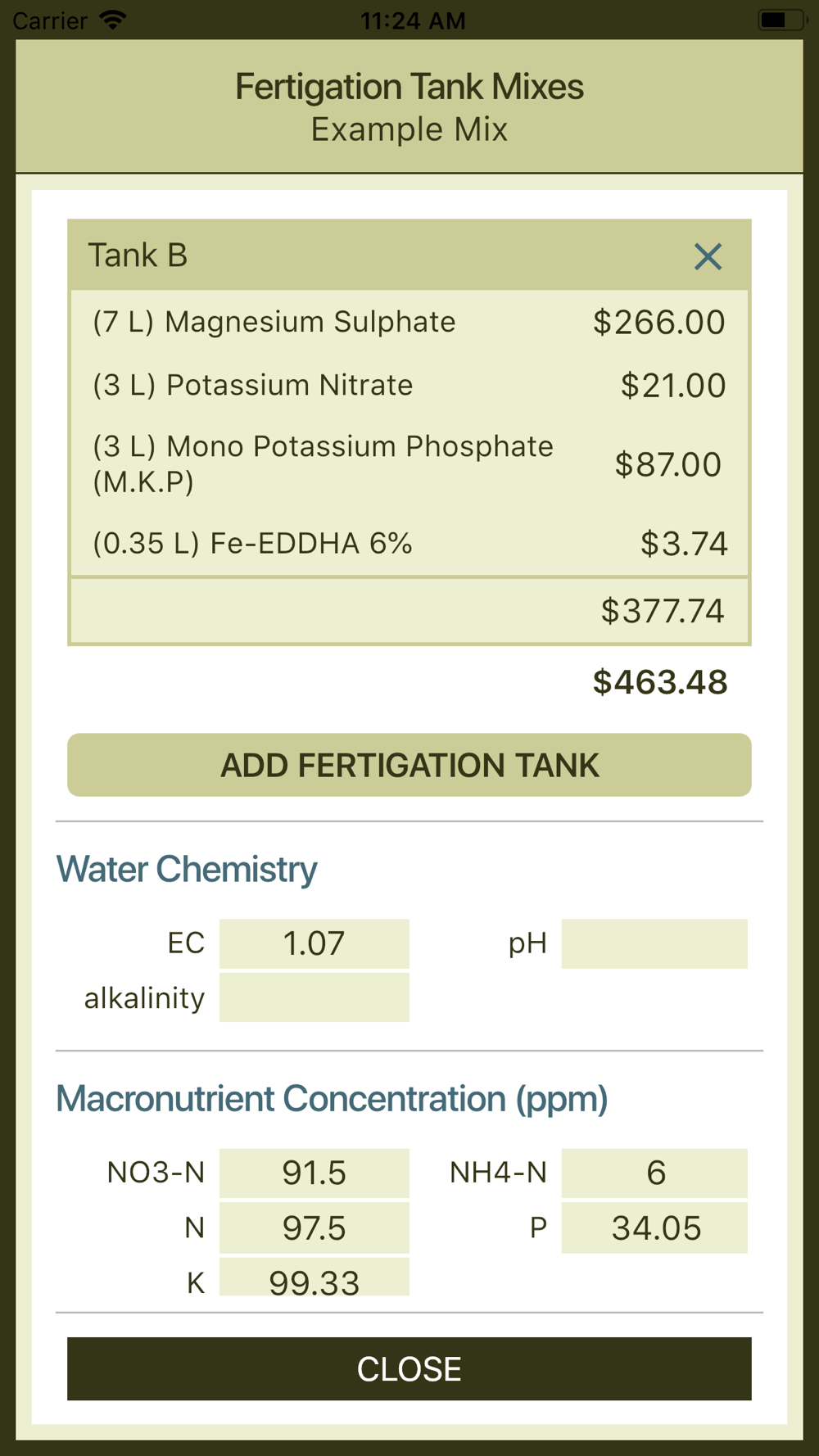Tap the Wi-Fi status icon
The image size is (819, 1456).
click(x=113, y=20)
